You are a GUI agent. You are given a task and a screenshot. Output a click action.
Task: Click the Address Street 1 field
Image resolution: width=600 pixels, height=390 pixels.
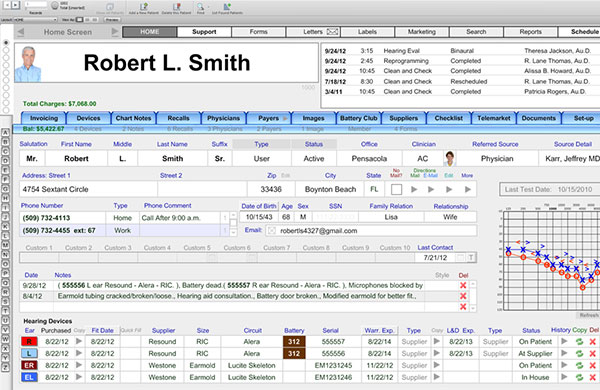coord(88,189)
